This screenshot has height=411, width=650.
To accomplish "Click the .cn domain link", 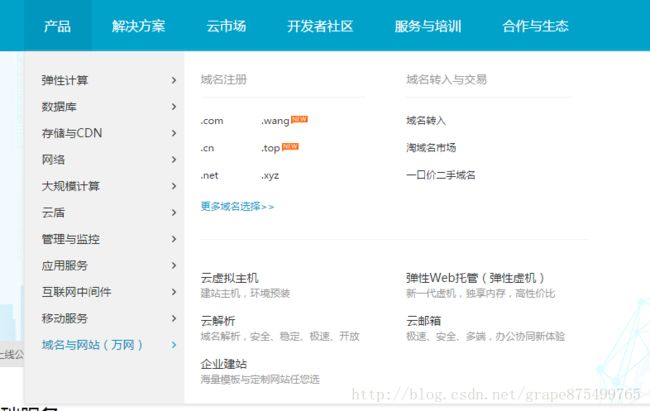I will click(207, 148).
